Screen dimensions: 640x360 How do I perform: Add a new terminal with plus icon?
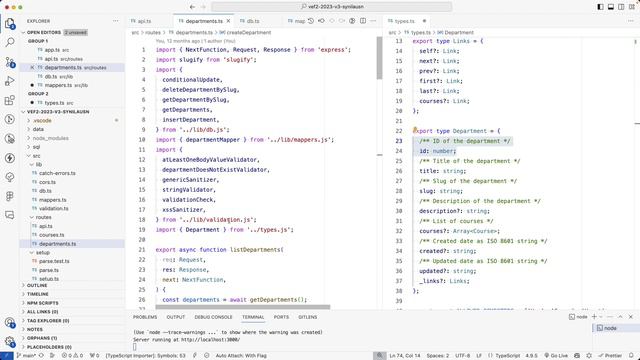[594, 317]
